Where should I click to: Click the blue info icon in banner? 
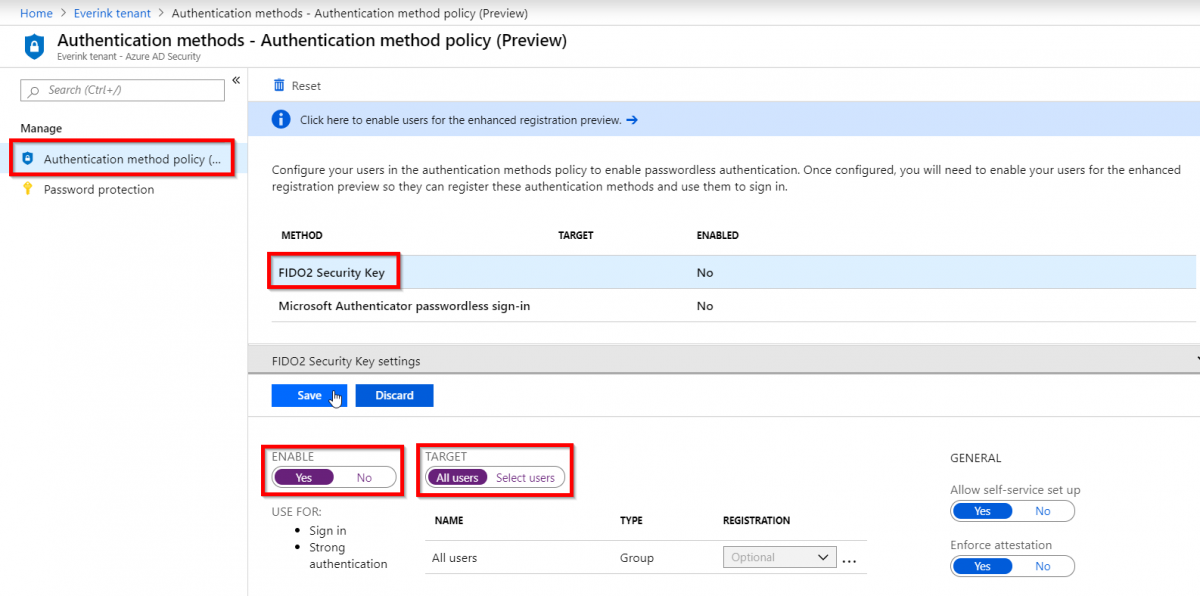coord(282,120)
